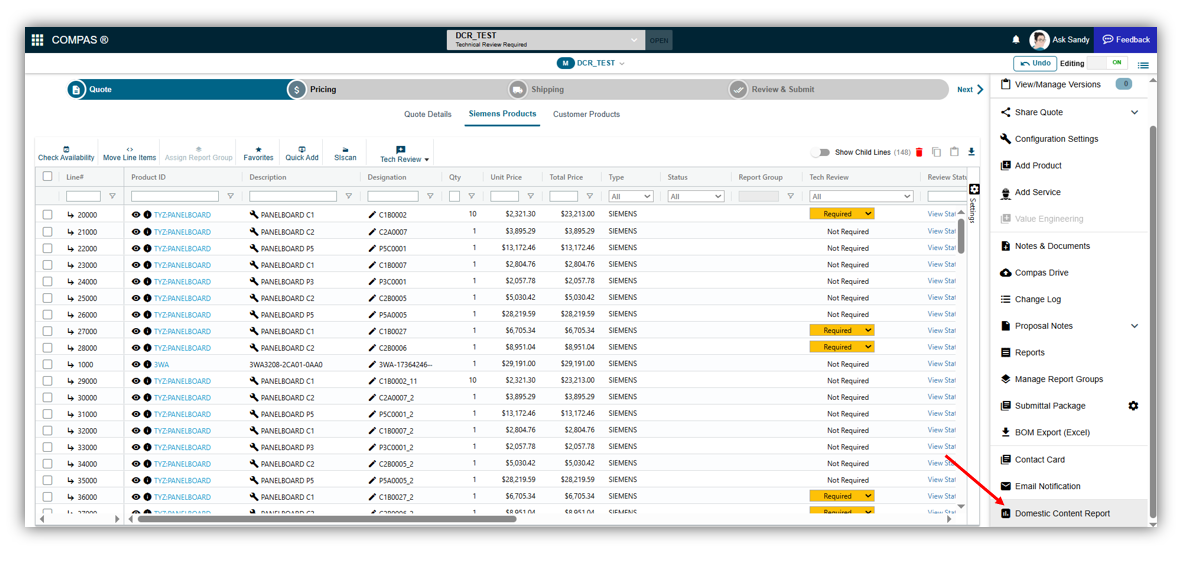Toggle the Editing ON switch
This screenshot has height=561, width=1194.
(1108, 63)
